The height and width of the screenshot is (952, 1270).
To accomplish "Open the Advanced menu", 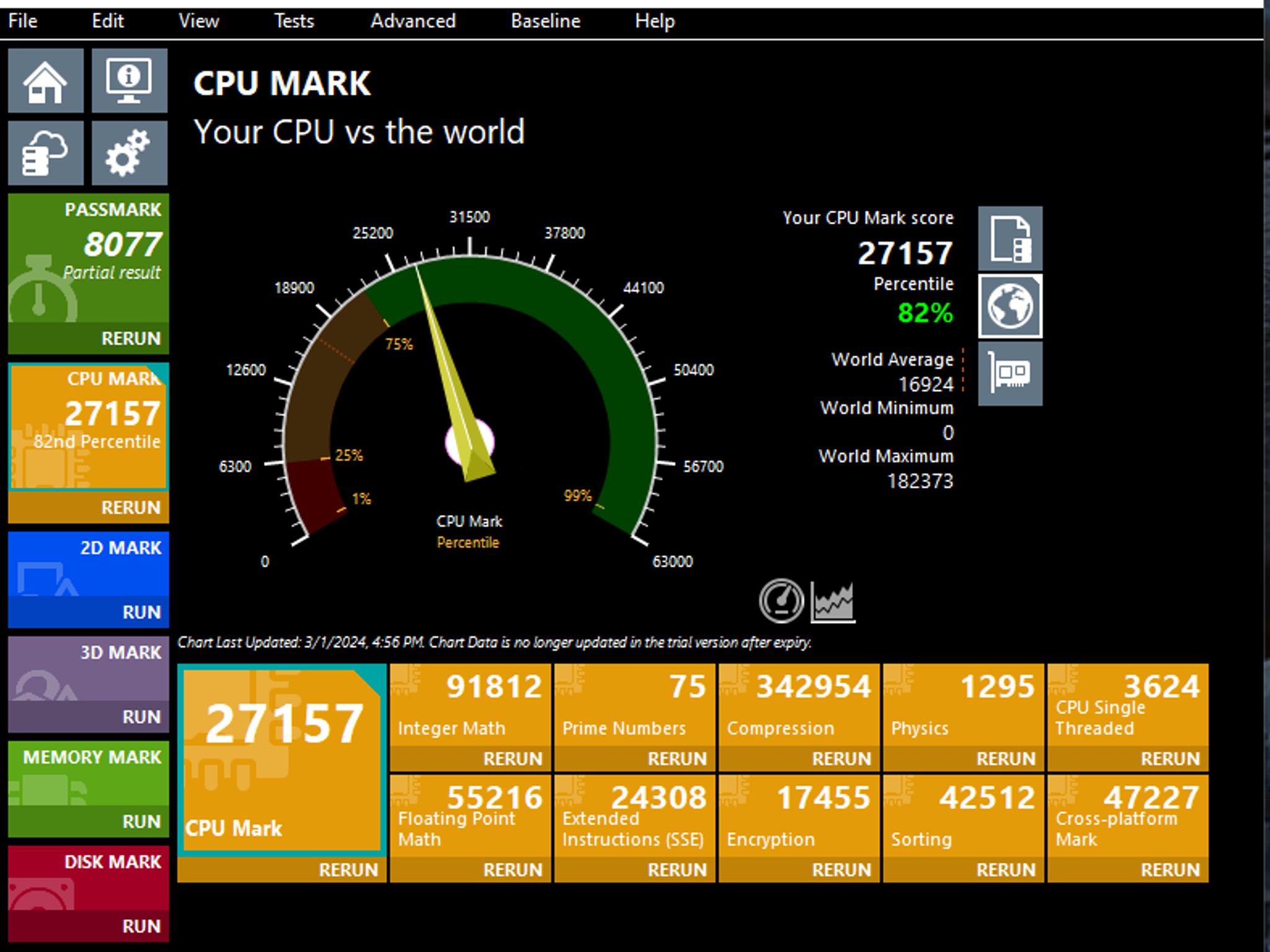I will tap(414, 20).
